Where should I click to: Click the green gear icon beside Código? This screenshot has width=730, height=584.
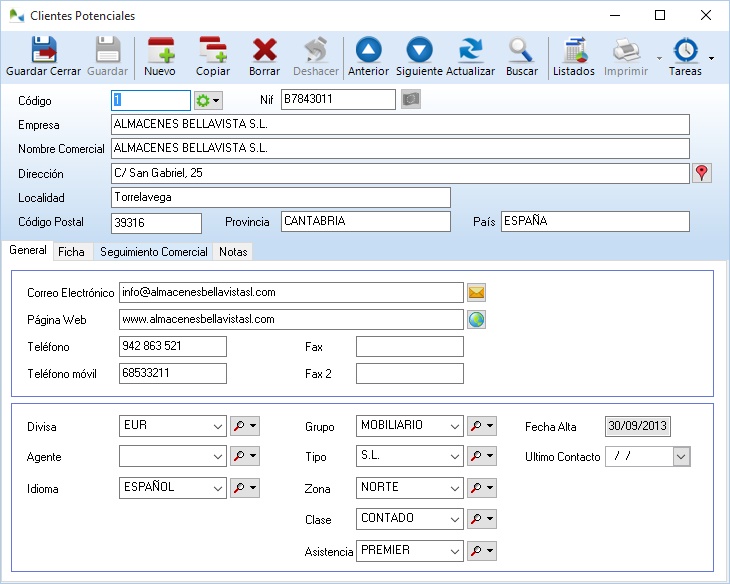click(208, 101)
